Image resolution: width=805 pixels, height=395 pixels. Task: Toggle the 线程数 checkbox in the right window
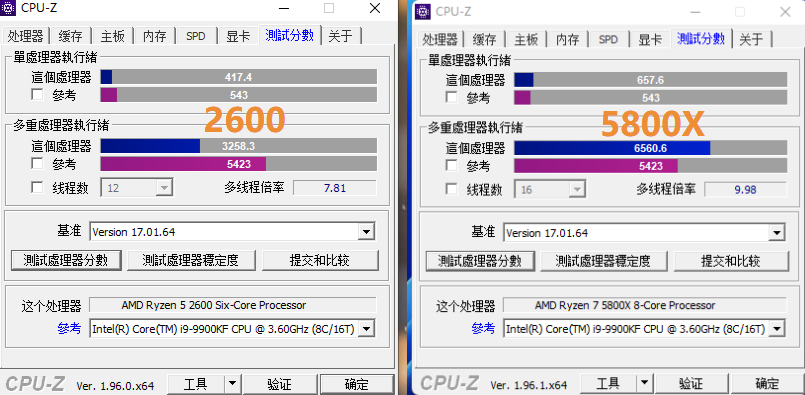coord(451,190)
